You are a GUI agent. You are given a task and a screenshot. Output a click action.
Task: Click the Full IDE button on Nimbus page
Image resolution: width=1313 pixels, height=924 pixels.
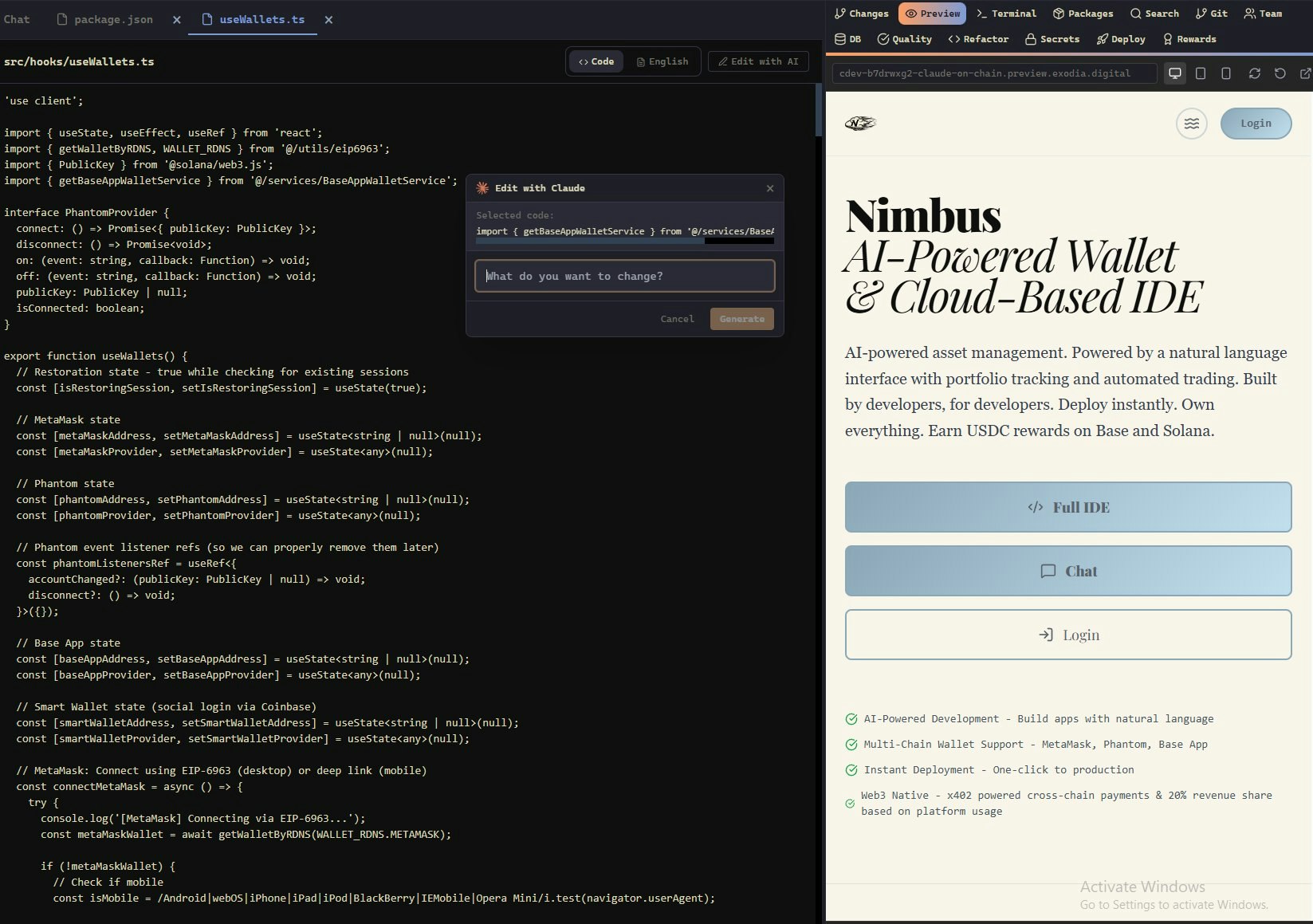1068,507
